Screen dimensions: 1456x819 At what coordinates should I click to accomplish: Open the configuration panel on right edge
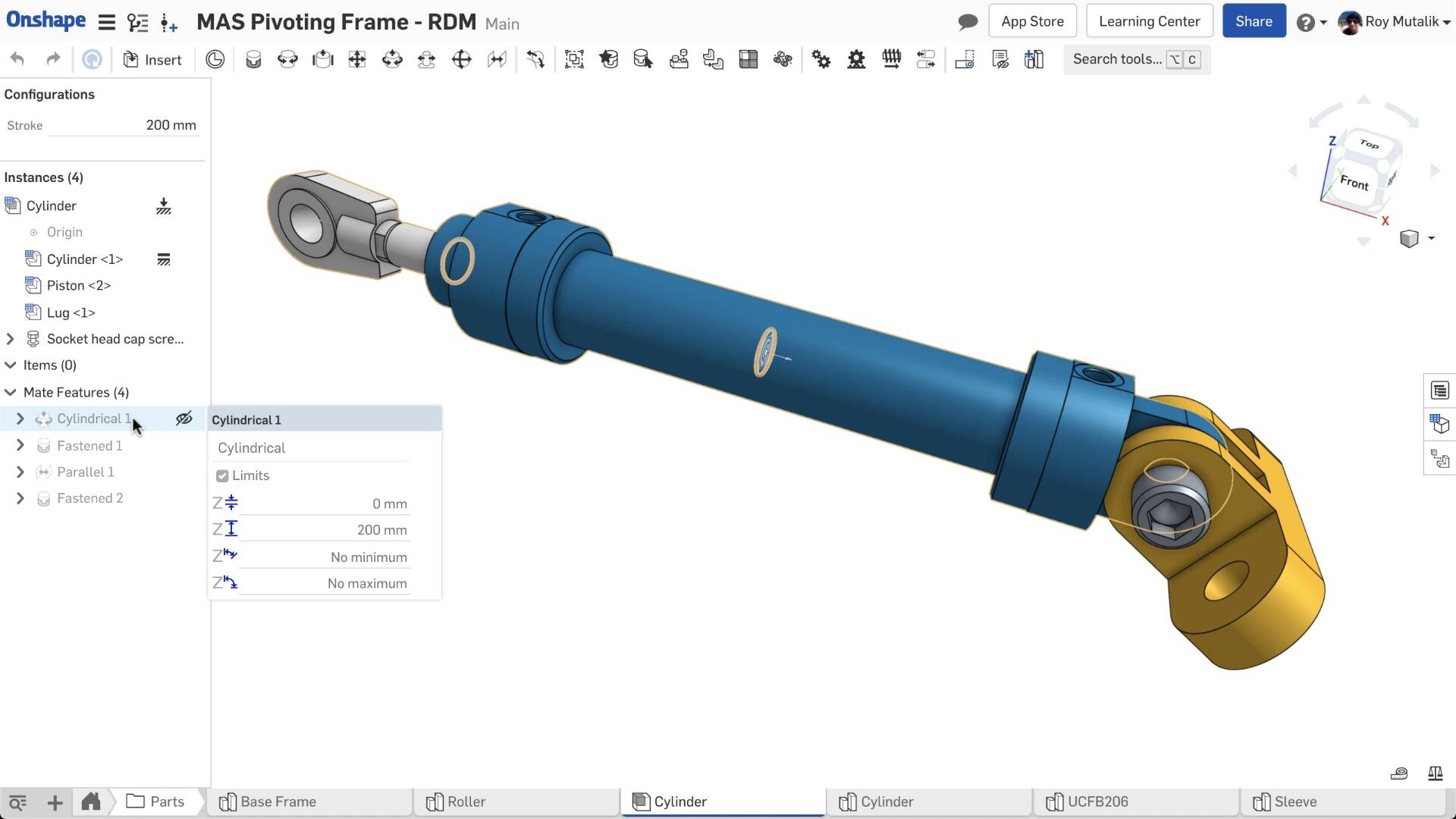pos(1439,425)
